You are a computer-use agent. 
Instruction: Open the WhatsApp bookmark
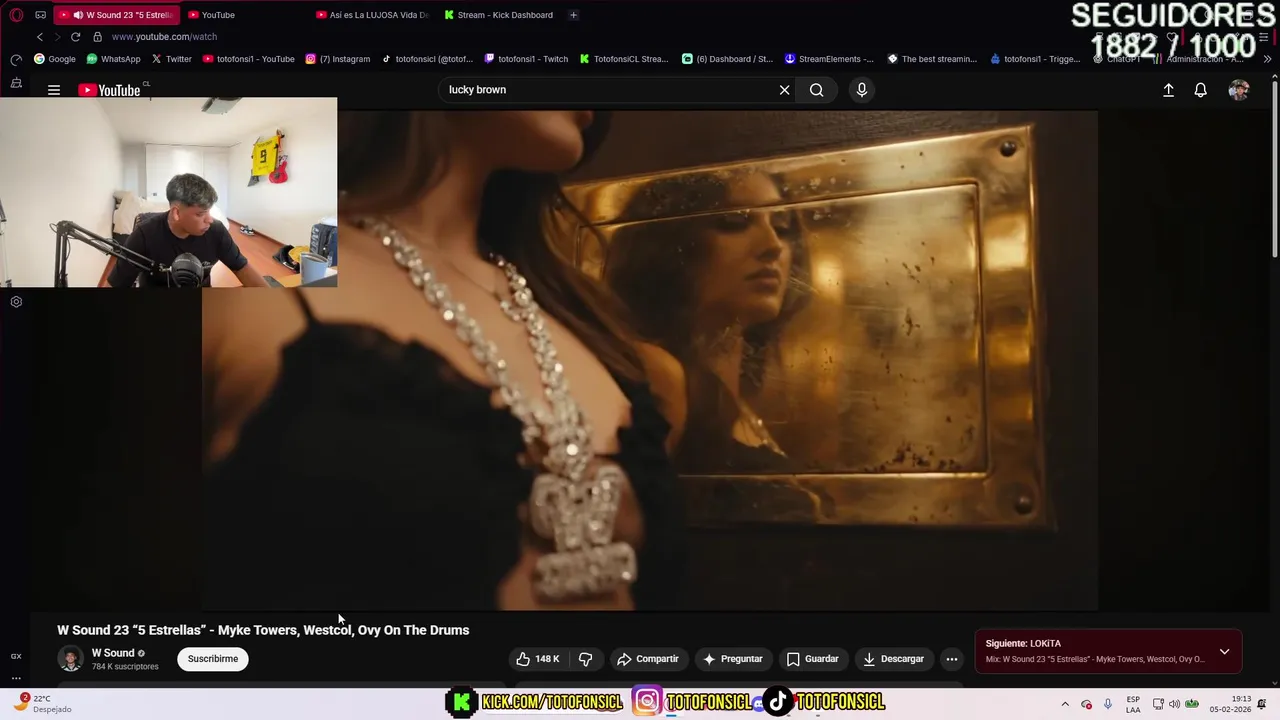point(113,59)
